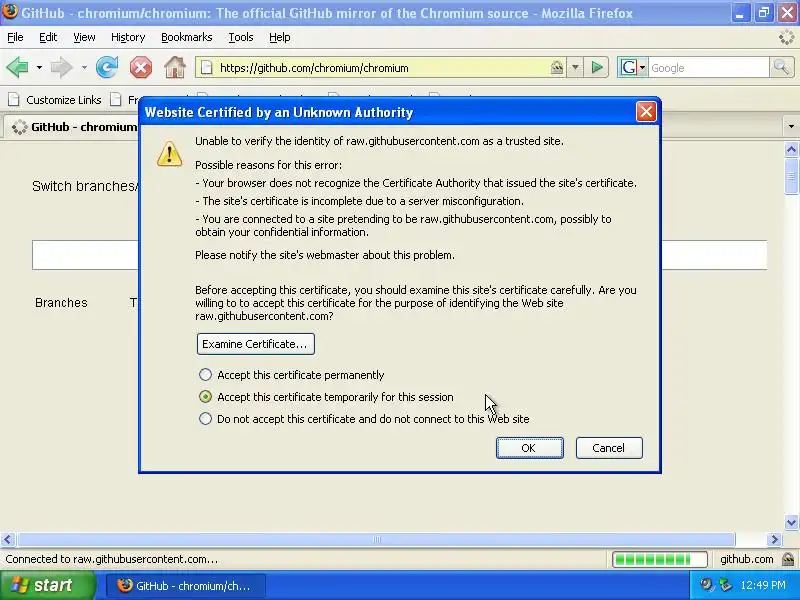
Task: Open the File menu
Action: (x=15, y=37)
